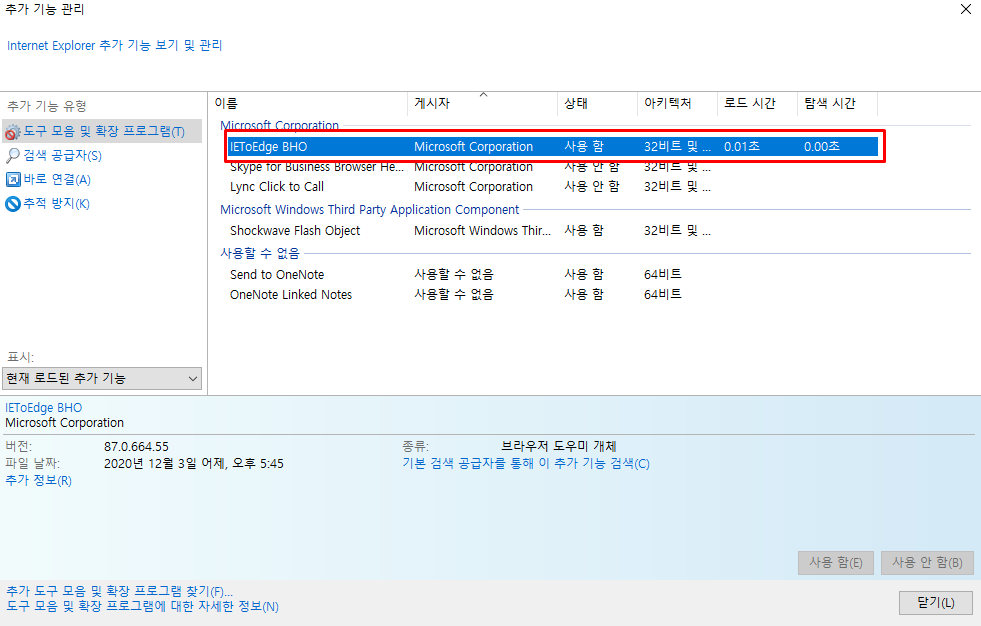
Task: Sort by 아키텍처 column header
Action: (x=677, y=103)
